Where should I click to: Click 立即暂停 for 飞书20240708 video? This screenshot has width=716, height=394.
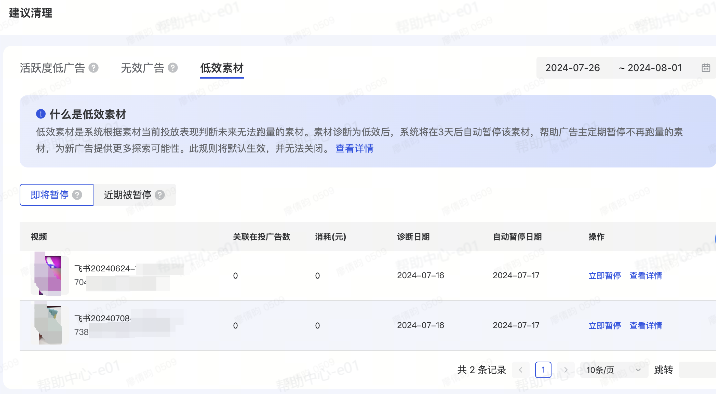605,326
